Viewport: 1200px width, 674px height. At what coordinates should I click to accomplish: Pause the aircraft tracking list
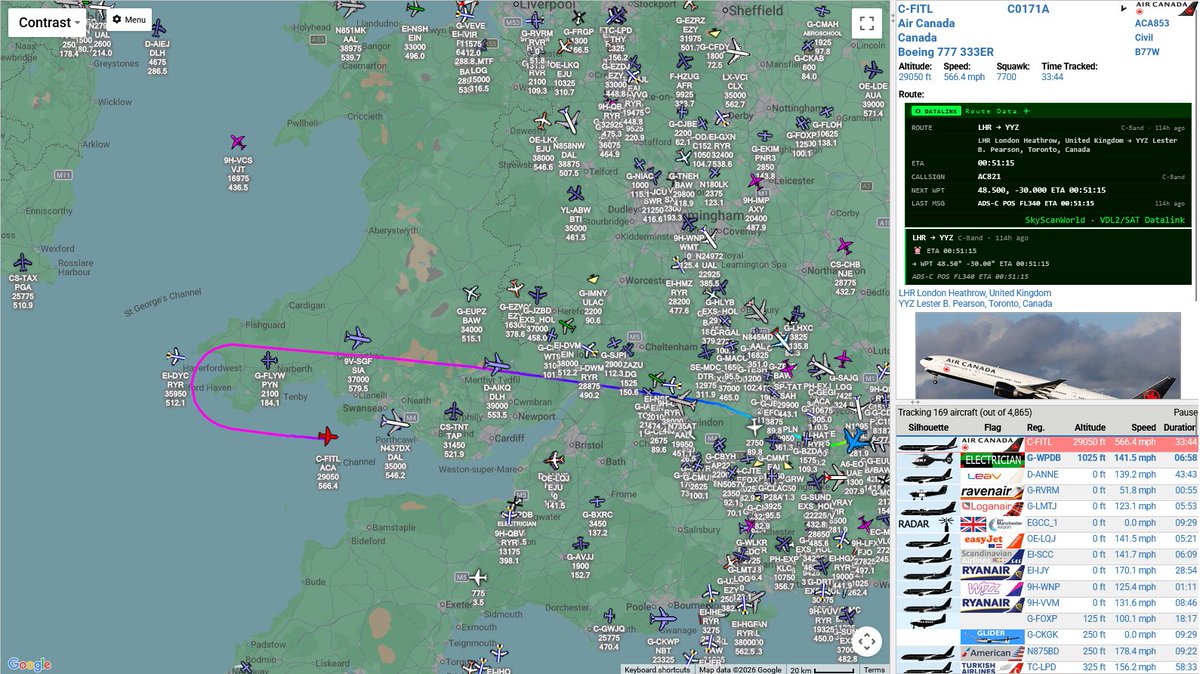1185,412
